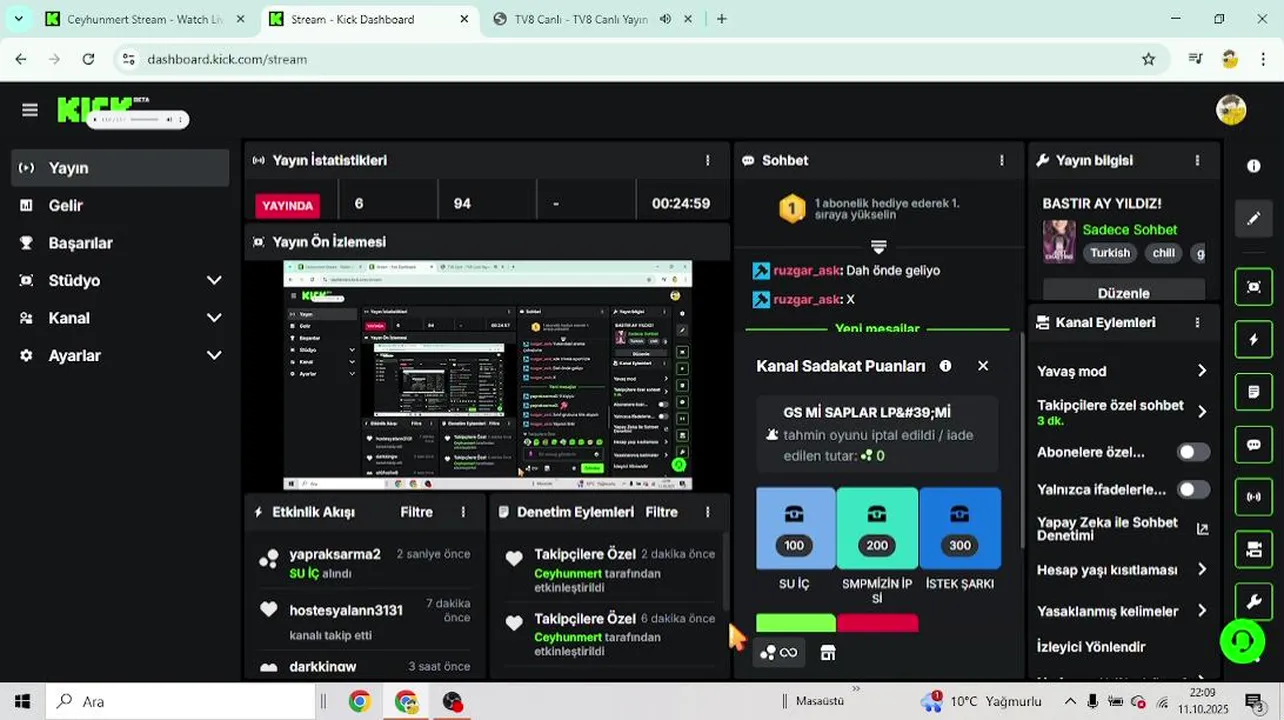Open the green headset support button

coord(1243,641)
